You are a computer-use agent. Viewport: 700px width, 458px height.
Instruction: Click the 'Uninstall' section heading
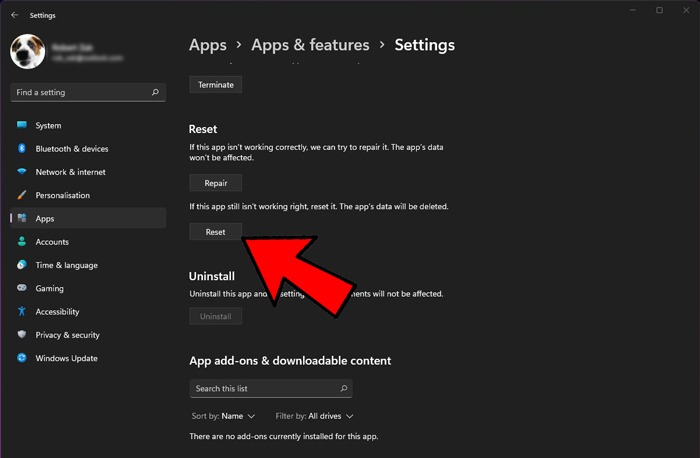[x=212, y=276]
